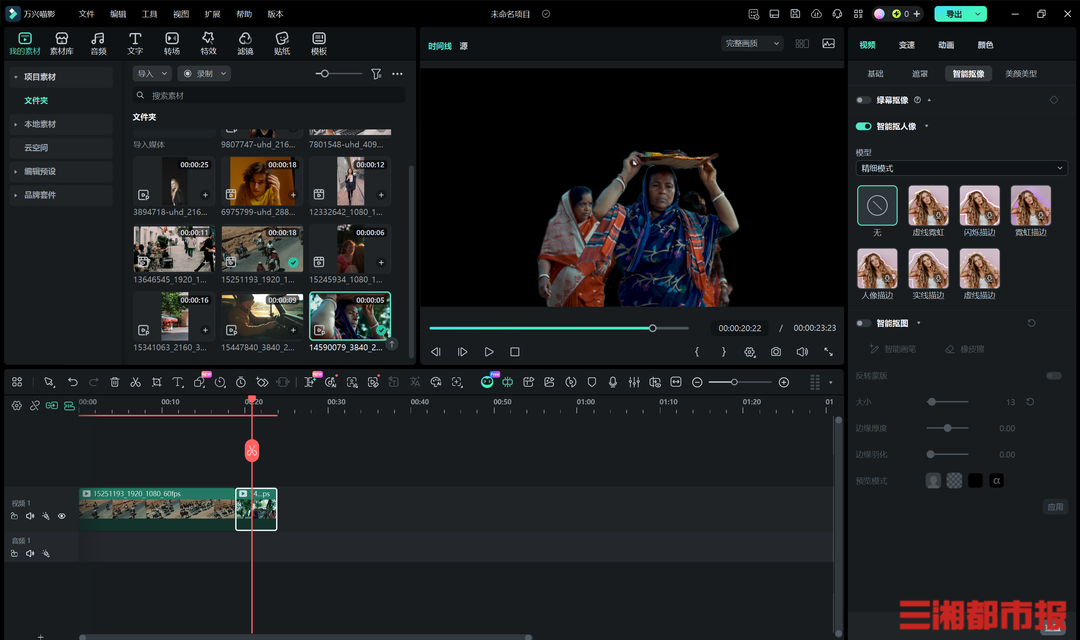Viewport: 1080px width, 640px height.
Task: Enable the 绿幕抠像 toggle
Action: pyautogui.click(x=863, y=100)
